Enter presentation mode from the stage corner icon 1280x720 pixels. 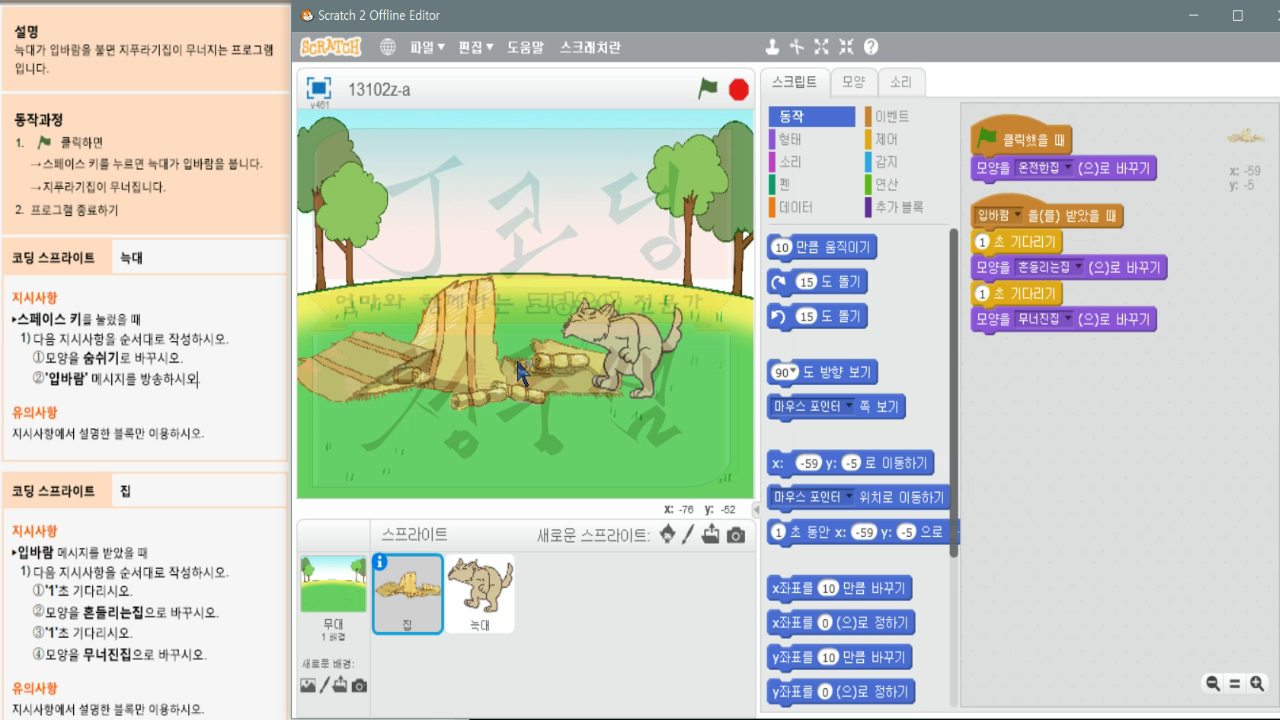317,88
